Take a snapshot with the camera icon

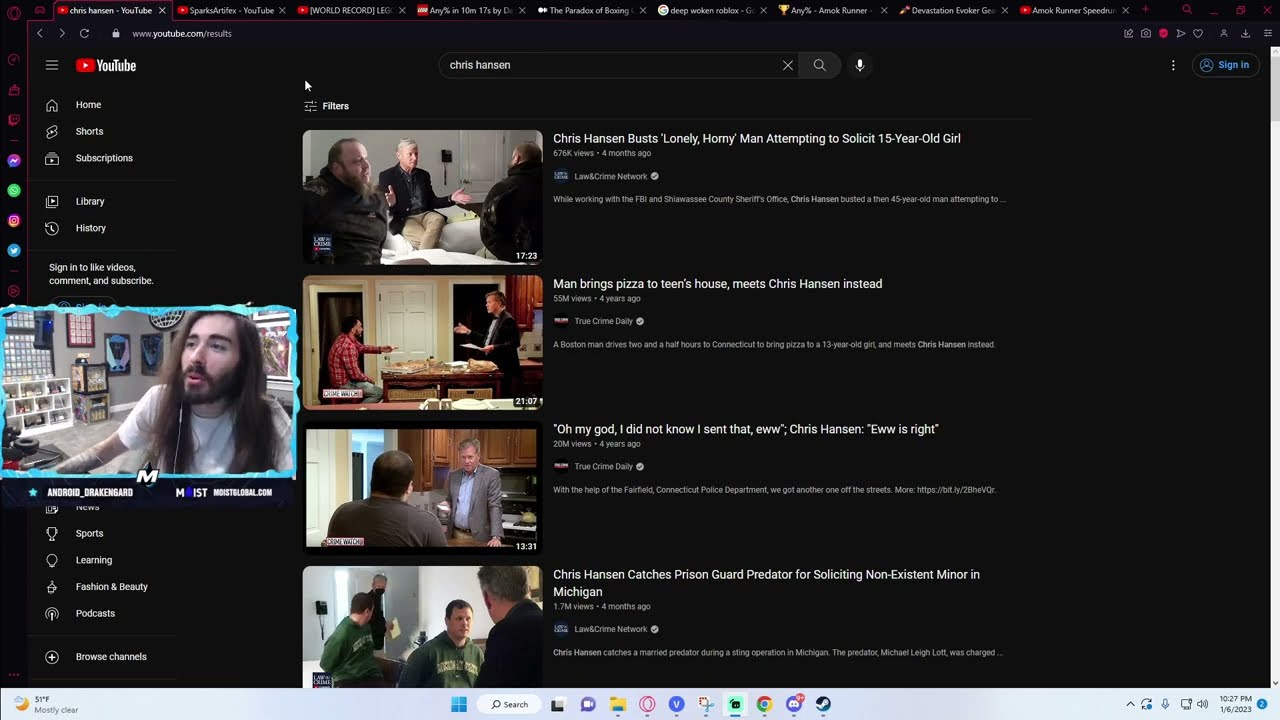pos(1146,33)
